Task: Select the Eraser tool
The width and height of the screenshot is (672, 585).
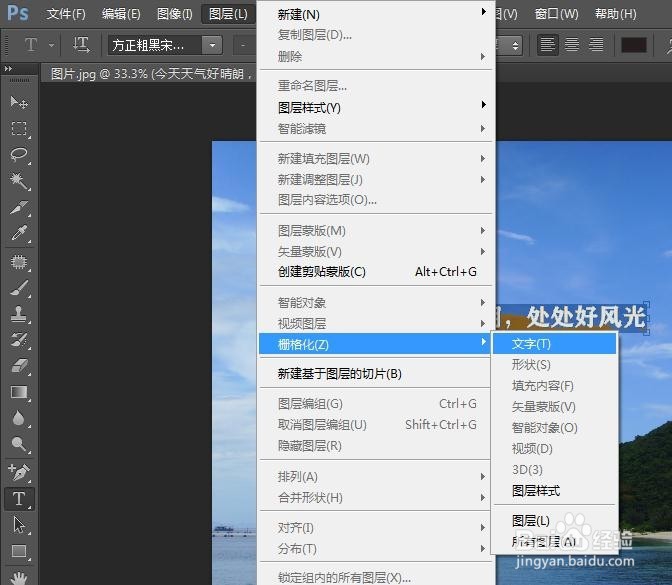Action: coord(19,366)
